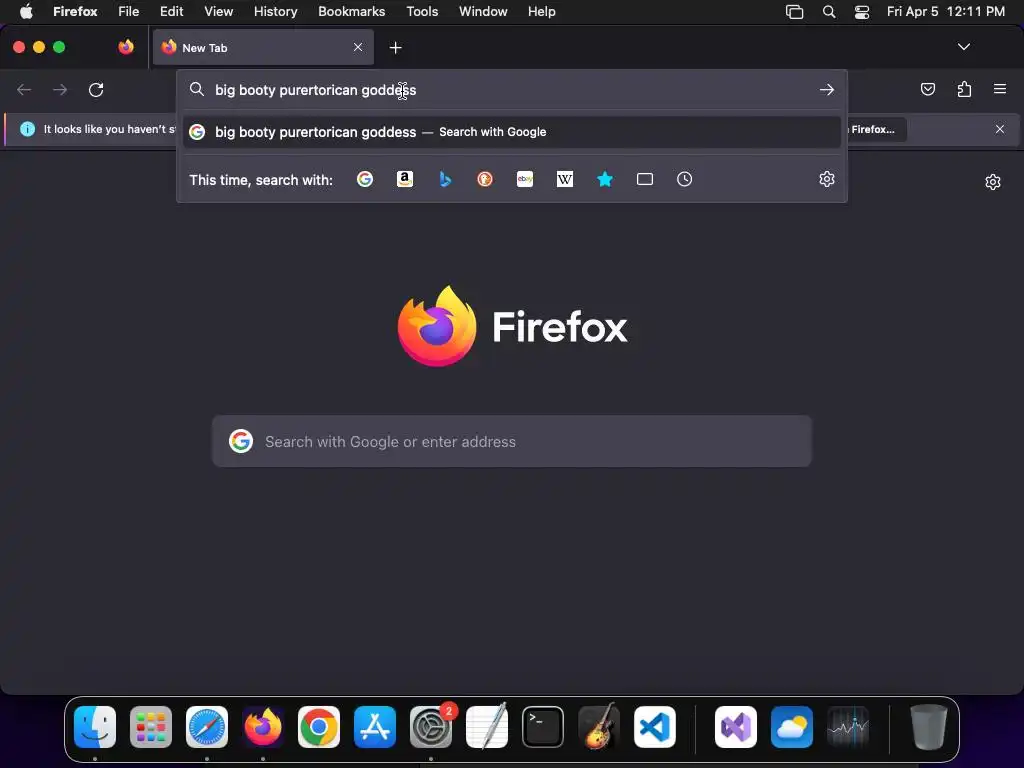
Task: Personalize new tab via page gear icon
Action: pyautogui.click(x=993, y=182)
